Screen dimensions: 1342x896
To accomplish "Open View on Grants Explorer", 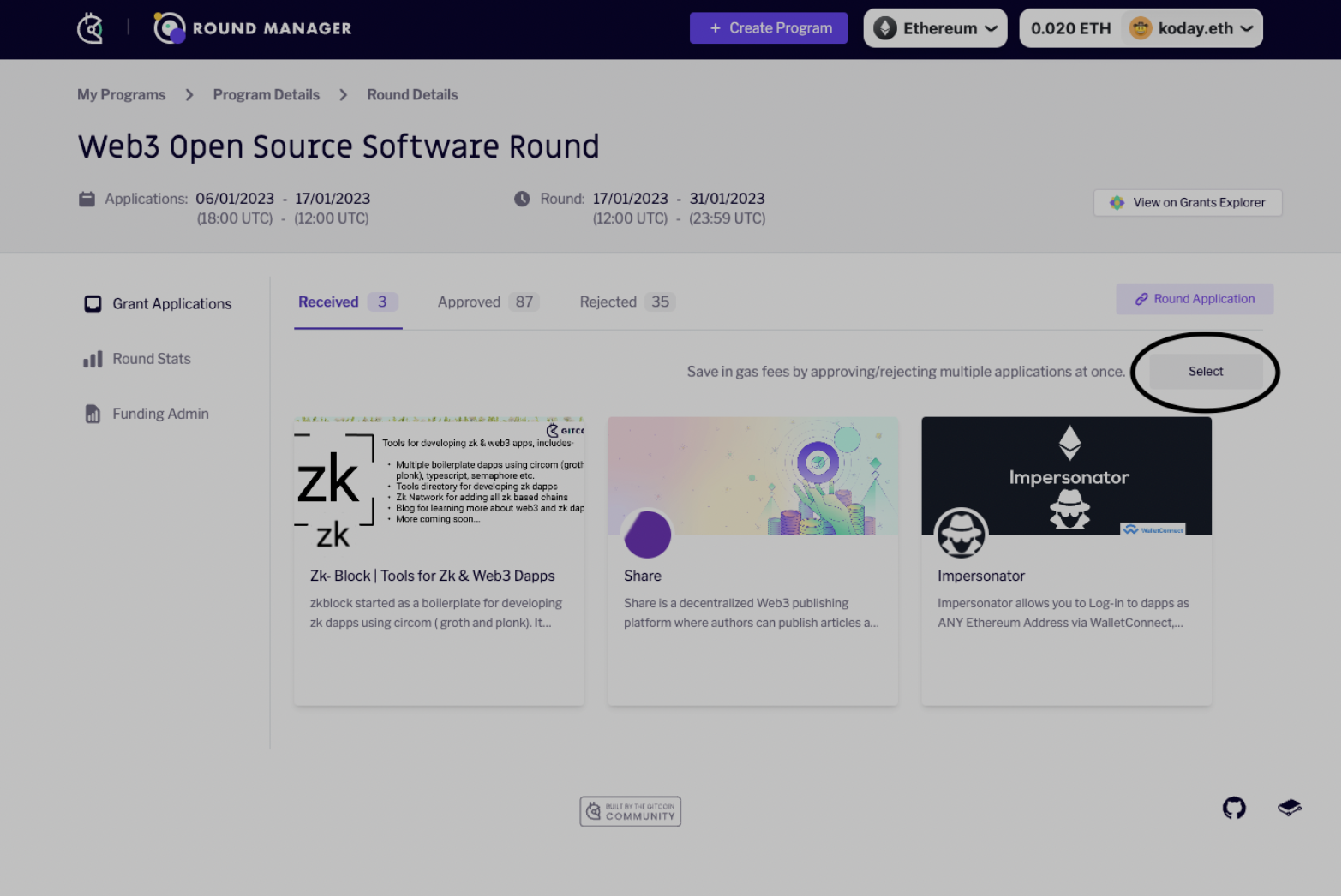I will click(1187, 203).
